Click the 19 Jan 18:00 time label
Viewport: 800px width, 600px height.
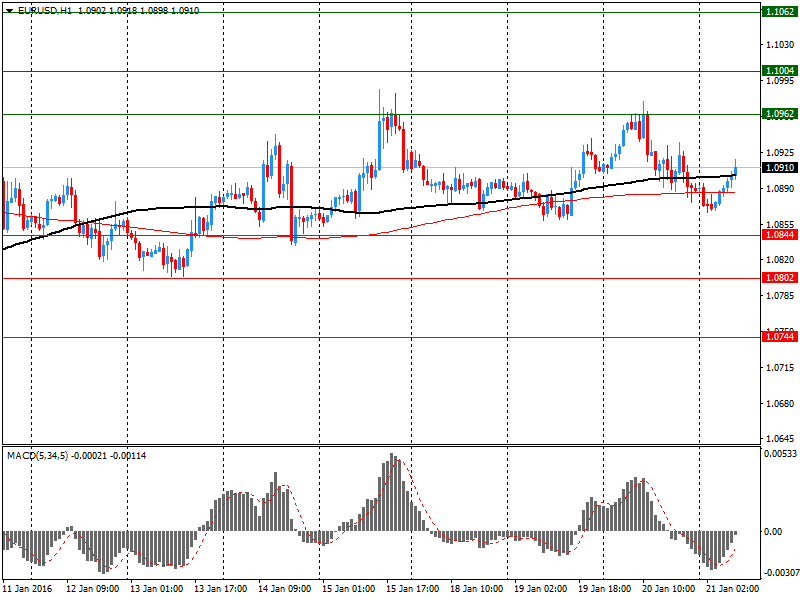(605, 588)
